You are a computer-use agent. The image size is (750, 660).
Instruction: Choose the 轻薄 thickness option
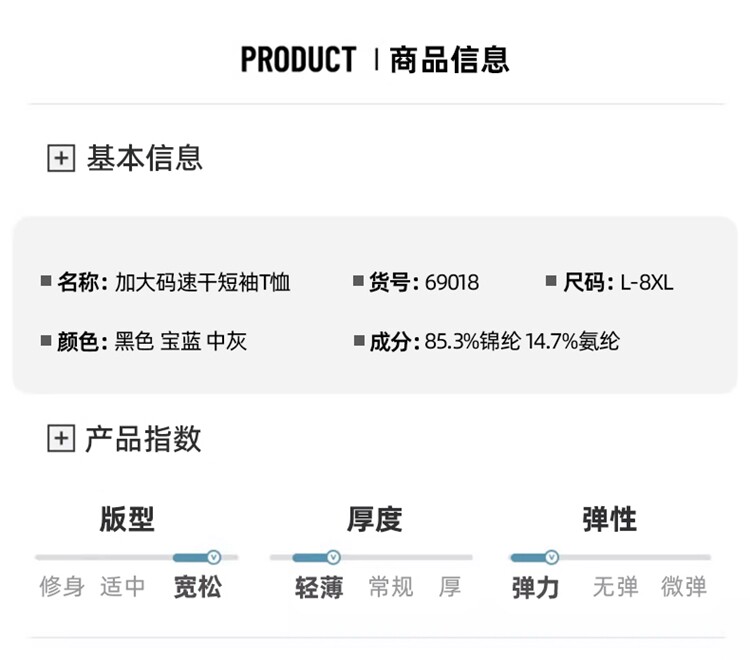click(319, 587)
